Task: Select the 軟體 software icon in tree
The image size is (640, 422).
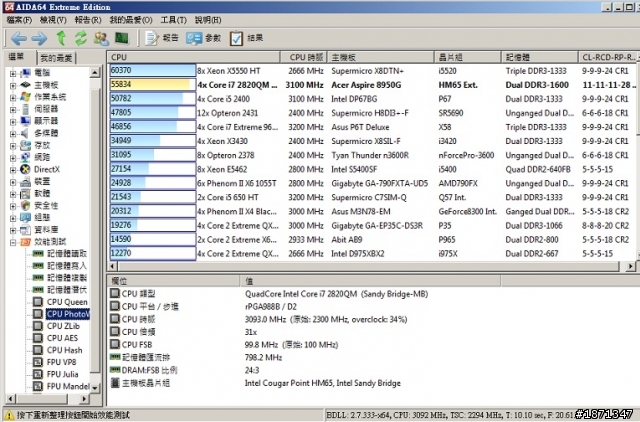Action: click(x=25, y=193)
